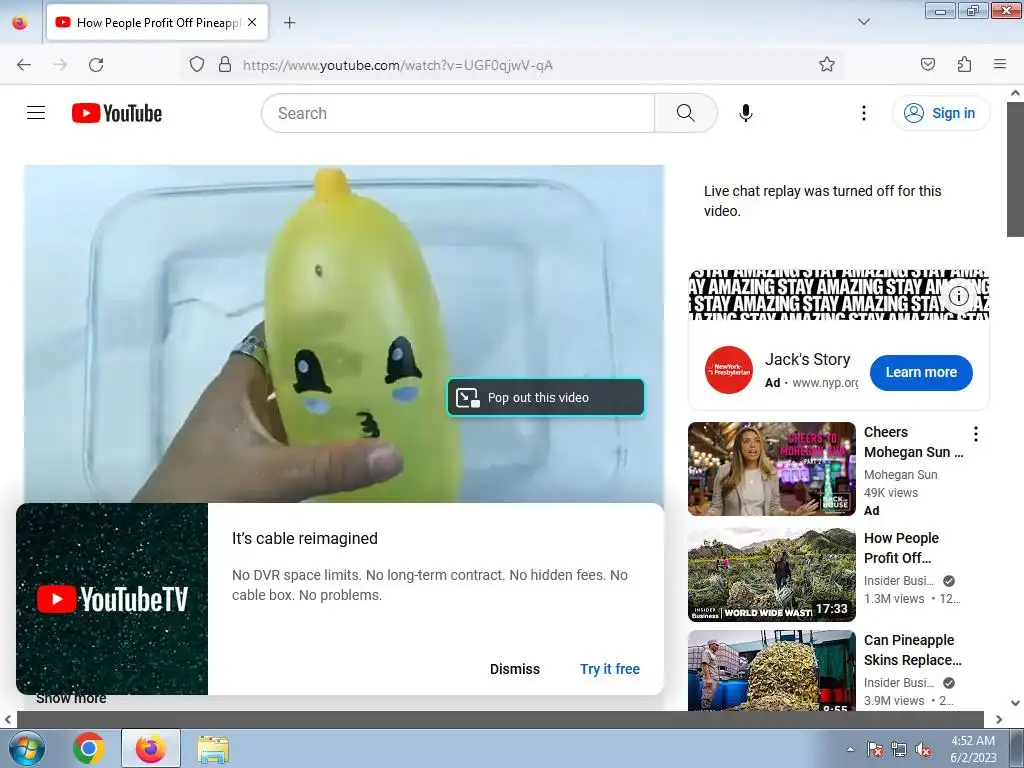Screen dimensions: 1024x768
Task: Click Jack's Story ad title
Action: pyautogui.click(x=807, y=359)
